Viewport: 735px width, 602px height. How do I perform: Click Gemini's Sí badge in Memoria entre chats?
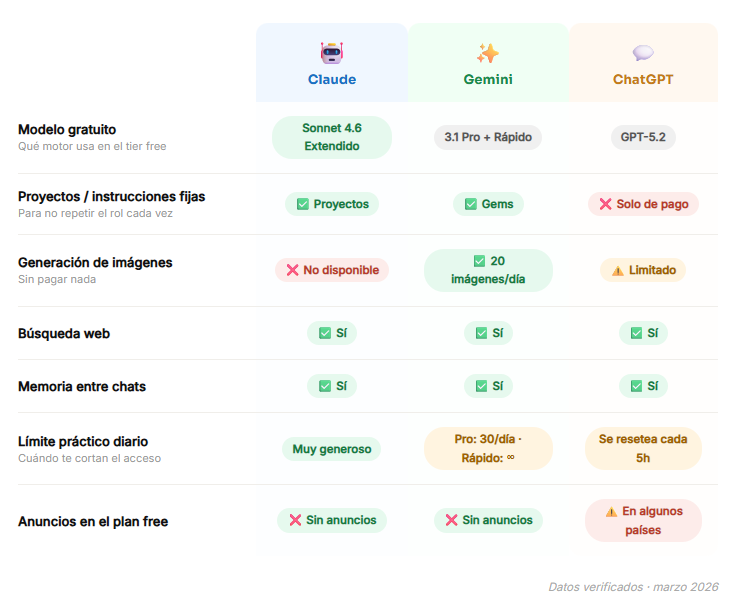[x=488, y=386]
